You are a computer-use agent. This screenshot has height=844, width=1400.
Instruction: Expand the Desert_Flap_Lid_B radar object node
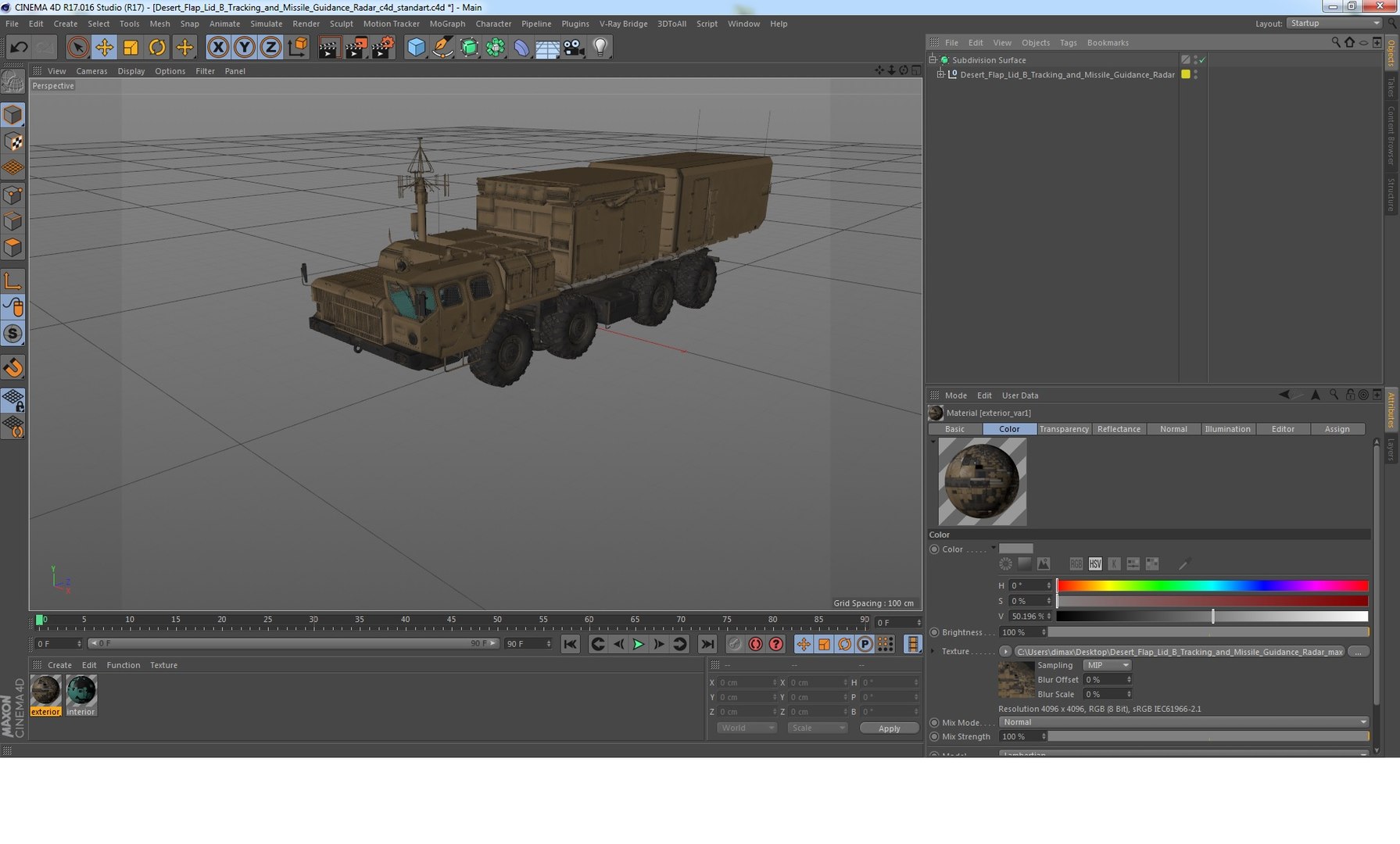[x=940, y=74]
